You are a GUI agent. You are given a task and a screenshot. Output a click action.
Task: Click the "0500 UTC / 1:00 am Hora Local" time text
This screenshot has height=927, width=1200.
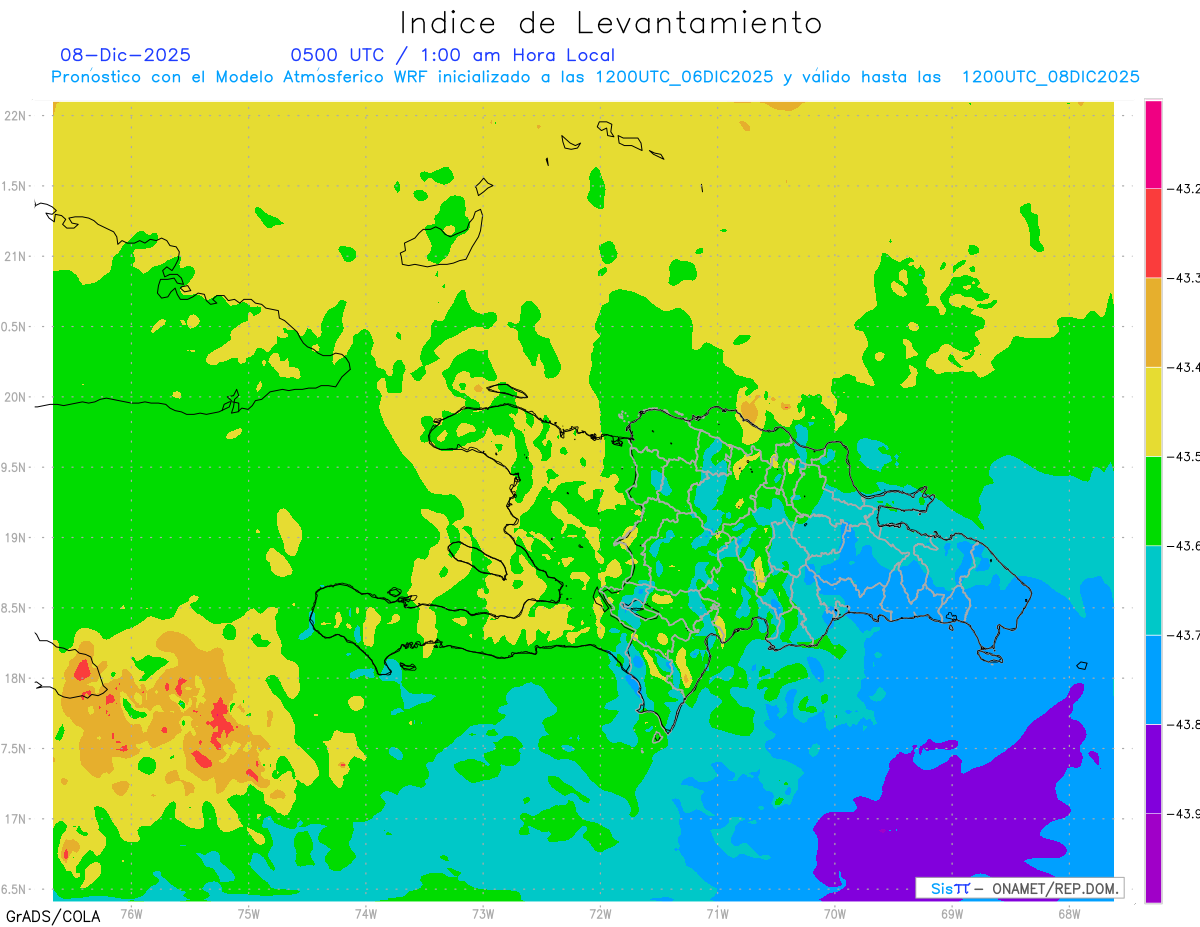click(452, 55)
